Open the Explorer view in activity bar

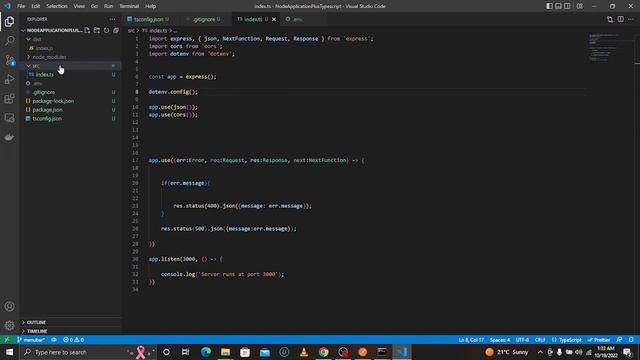(9, 21)
